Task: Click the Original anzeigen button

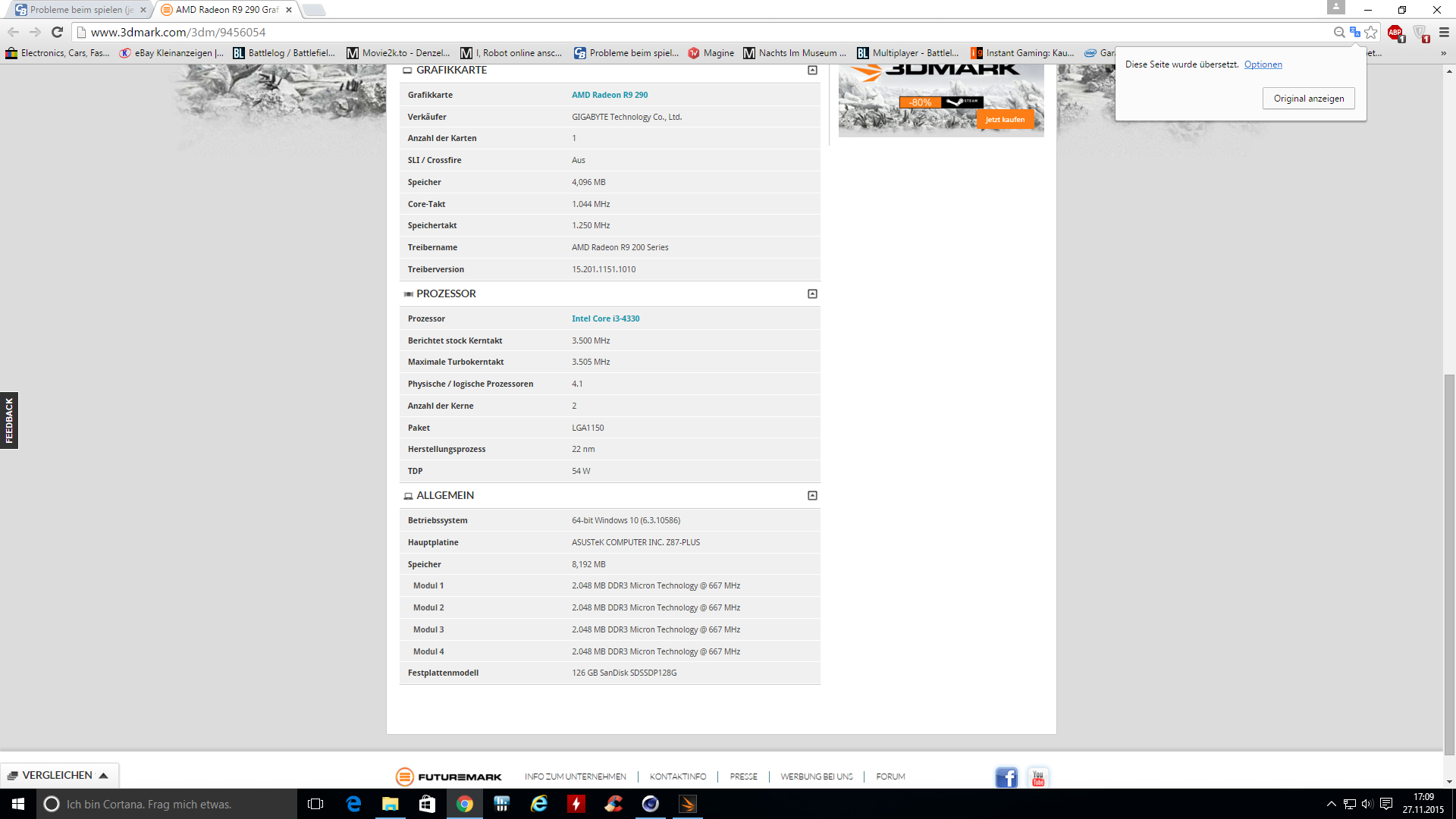Action: tap(1308, 99)
